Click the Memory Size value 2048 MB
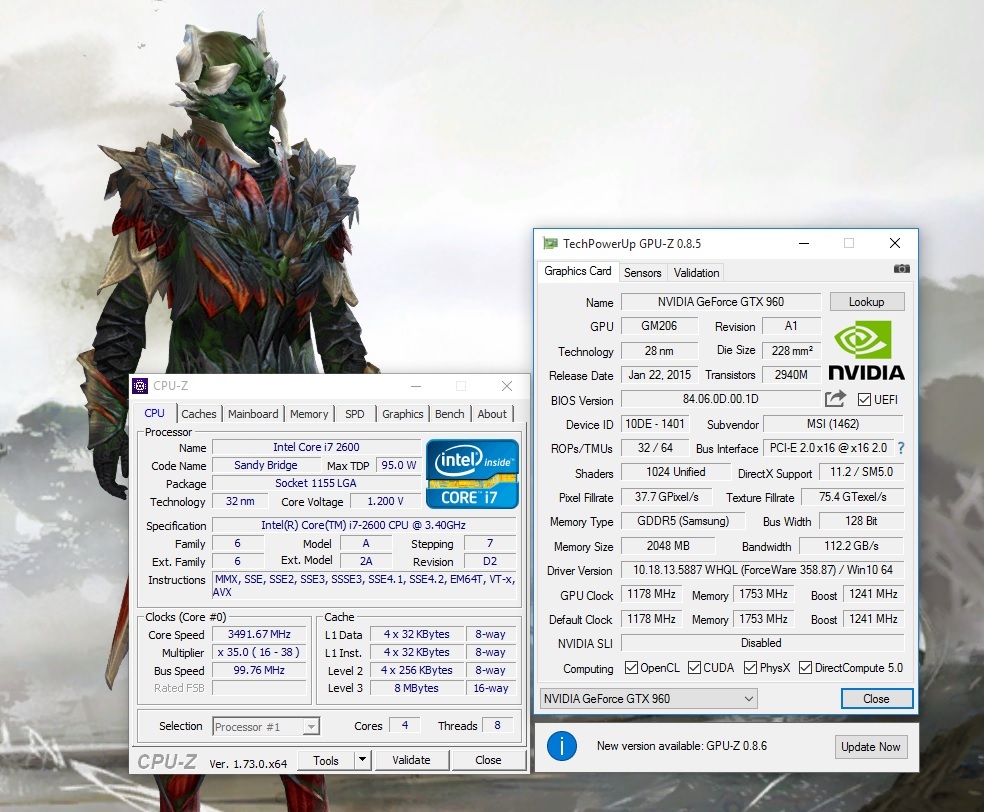The image size is (984, 812). [668, 546]
